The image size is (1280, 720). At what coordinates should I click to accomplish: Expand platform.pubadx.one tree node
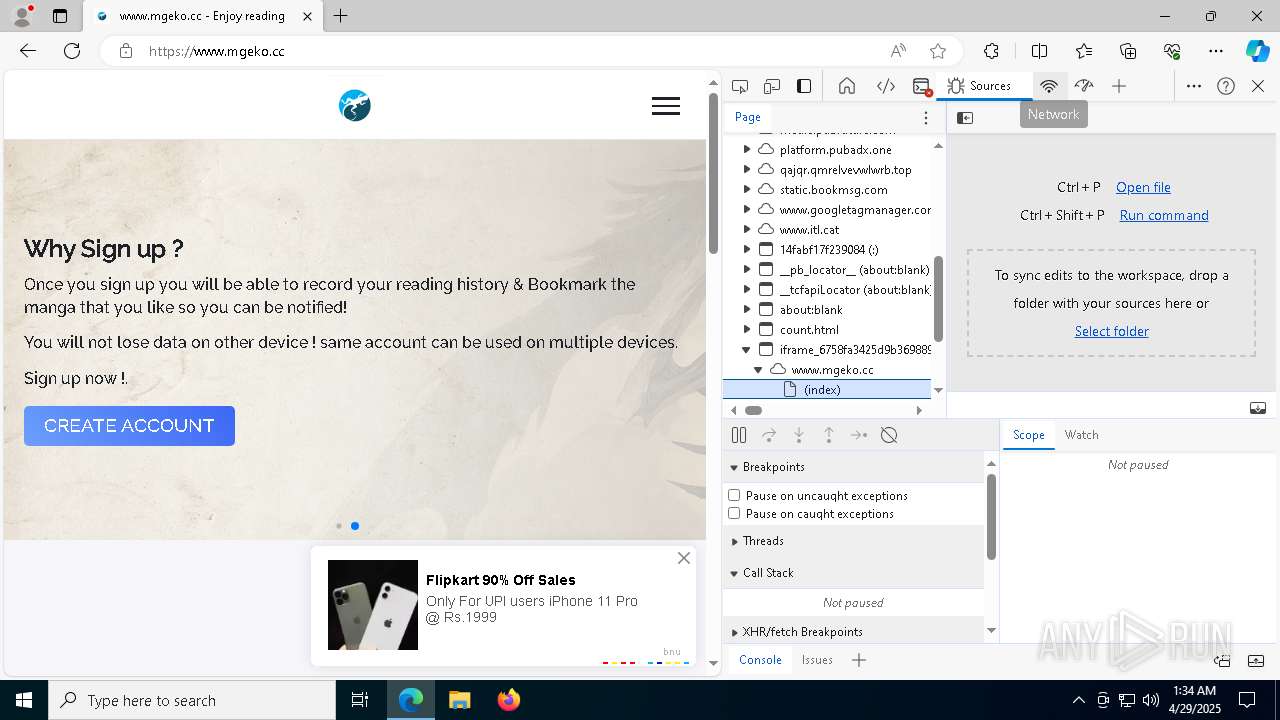coord(747,149)
